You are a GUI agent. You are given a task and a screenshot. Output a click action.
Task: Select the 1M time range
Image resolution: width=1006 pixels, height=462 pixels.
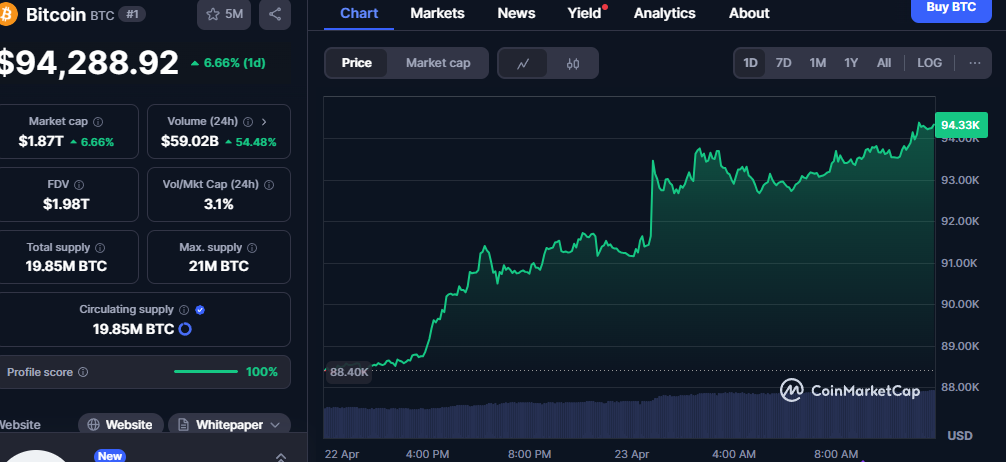pos(817,63)
